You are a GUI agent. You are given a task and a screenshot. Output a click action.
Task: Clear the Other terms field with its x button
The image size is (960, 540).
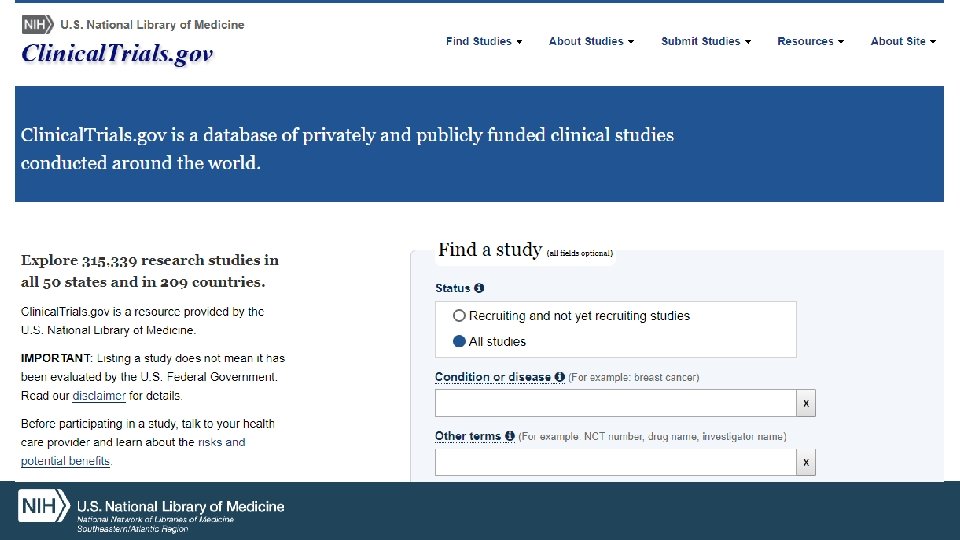pos(806,462)
